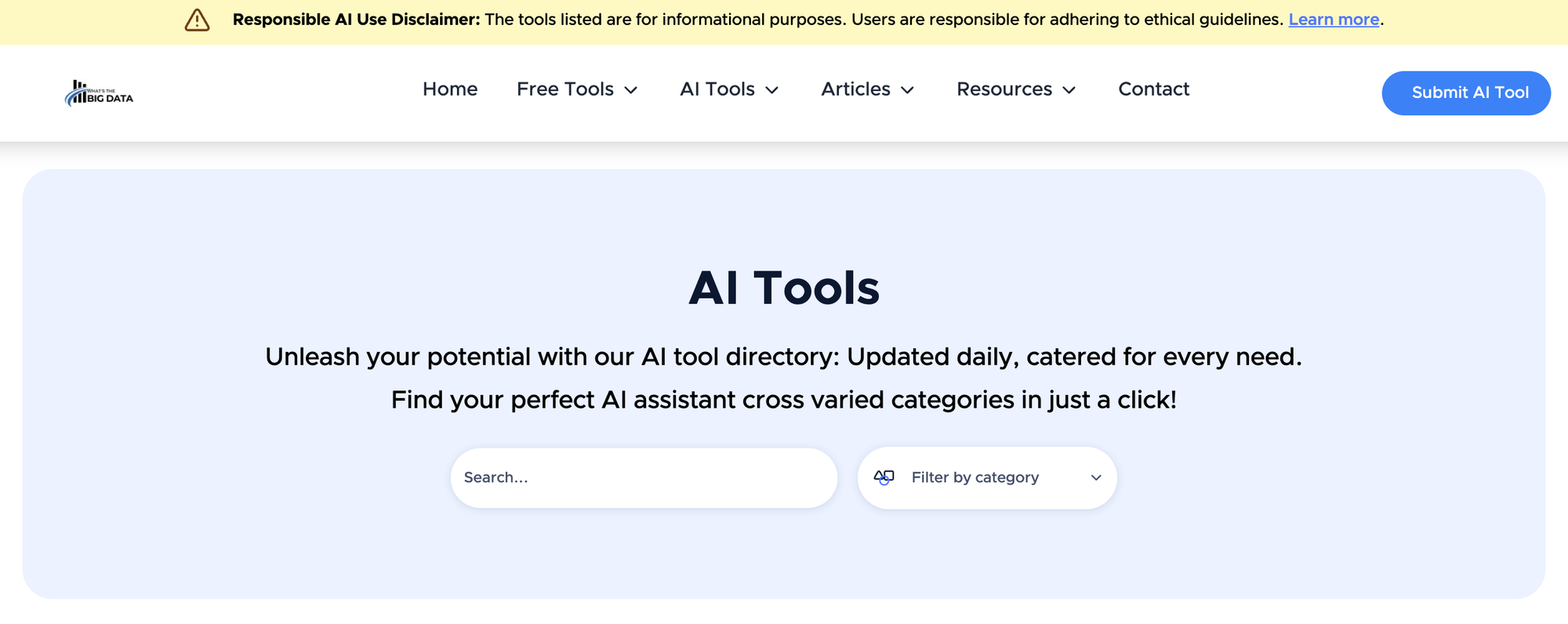
Task: Go to the Home menu item
Action: pos(450,89)
